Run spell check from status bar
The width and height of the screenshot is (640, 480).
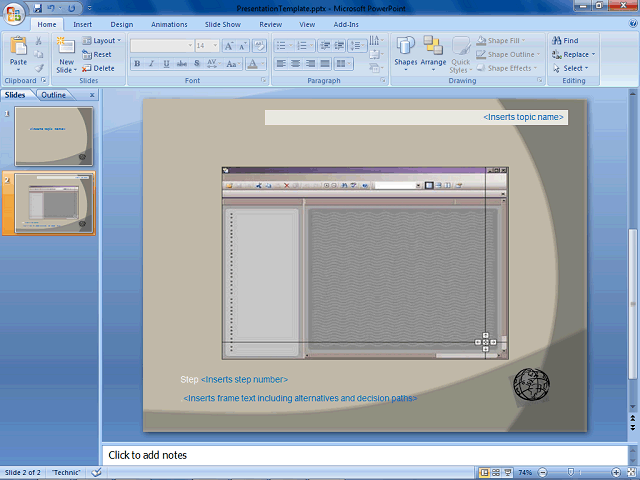click(x=96, y=472)
